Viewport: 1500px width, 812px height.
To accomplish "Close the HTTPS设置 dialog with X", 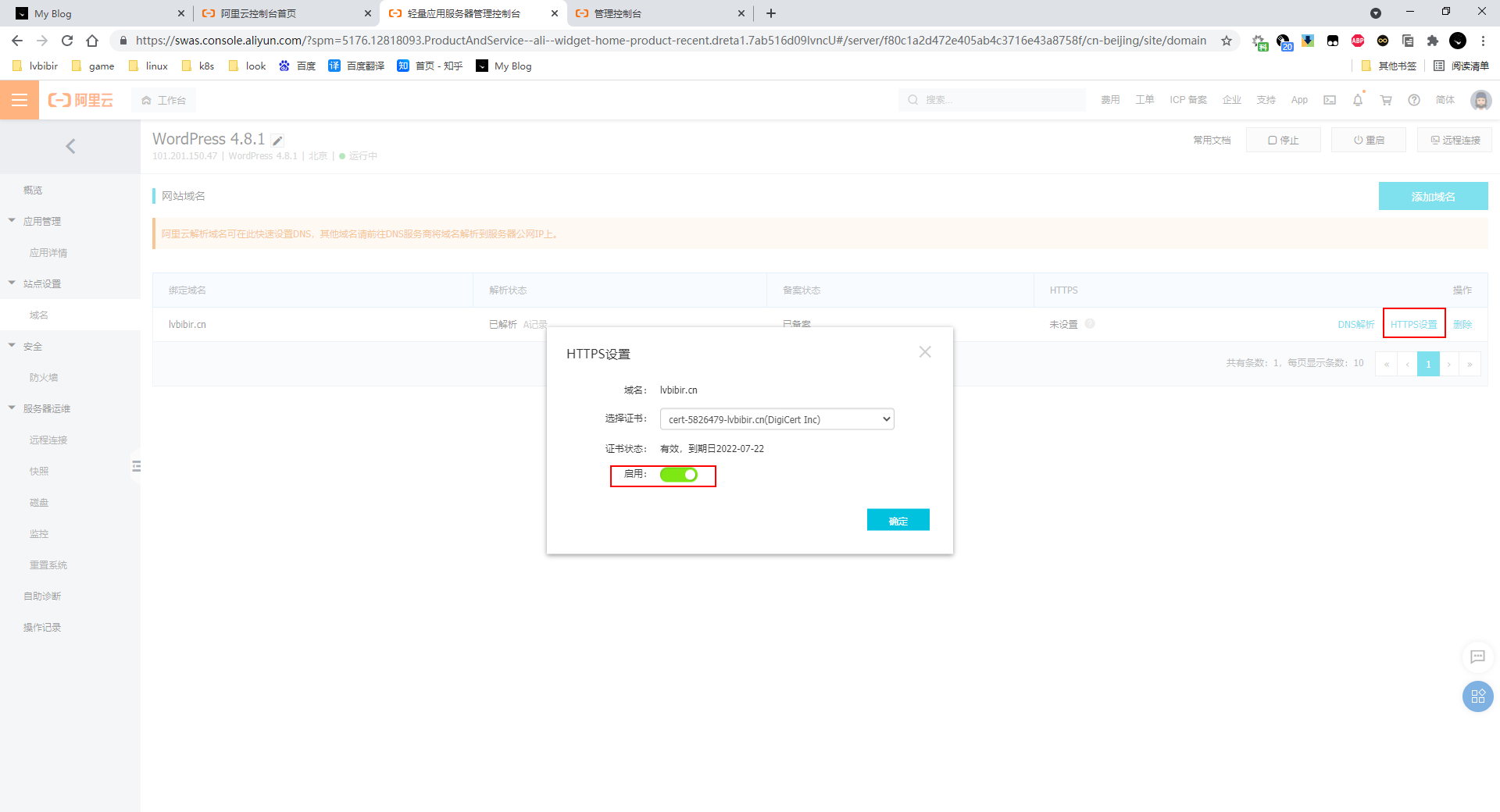I will click(925, 352).
